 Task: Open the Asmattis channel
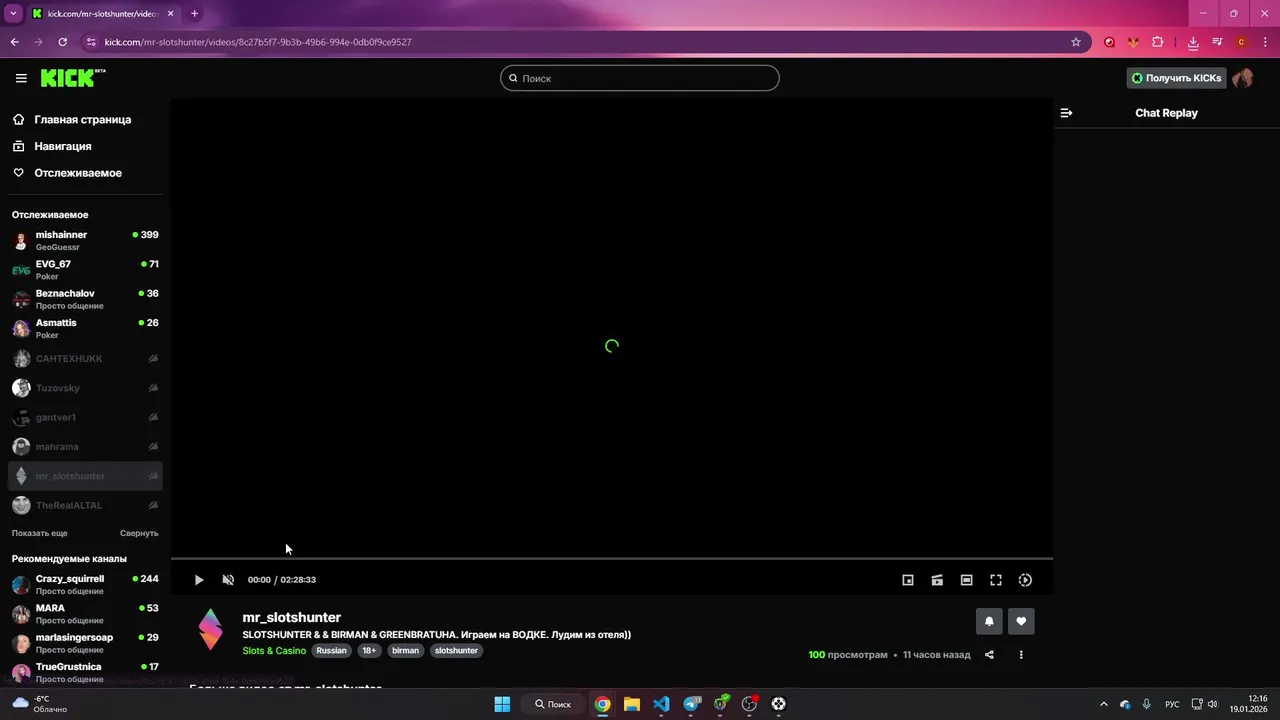pyautogui.click(x=85, y=328)
